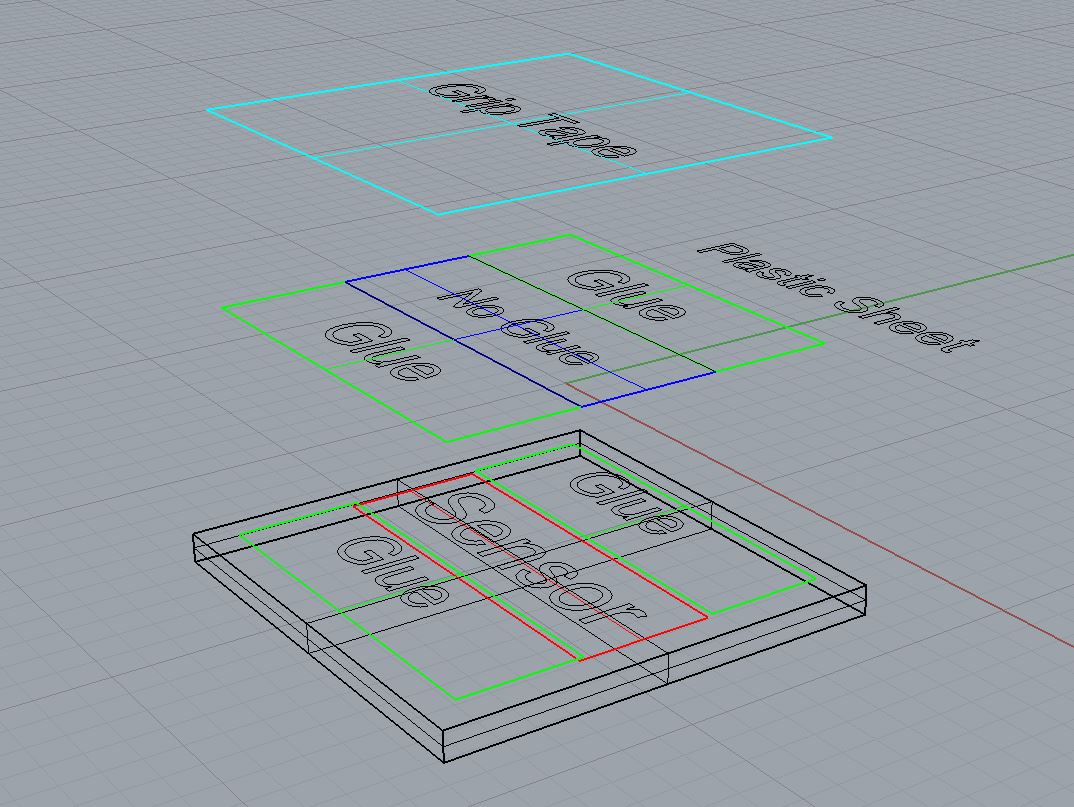Select the black wireframe box's bottom front corner
1074x807 pixels.
click(444, 761)
